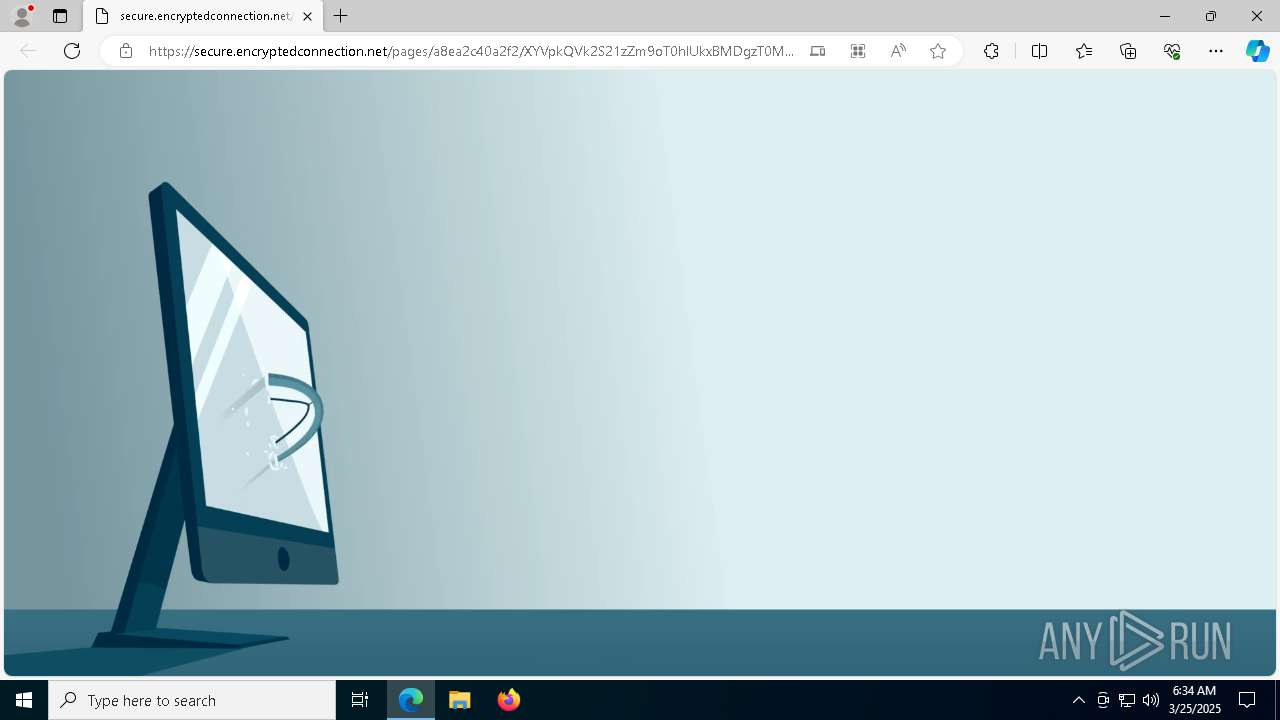The width and height of the screenshot is (1280, 720).
Task: Open Settings and more menu
Action: pos(1216,51)
